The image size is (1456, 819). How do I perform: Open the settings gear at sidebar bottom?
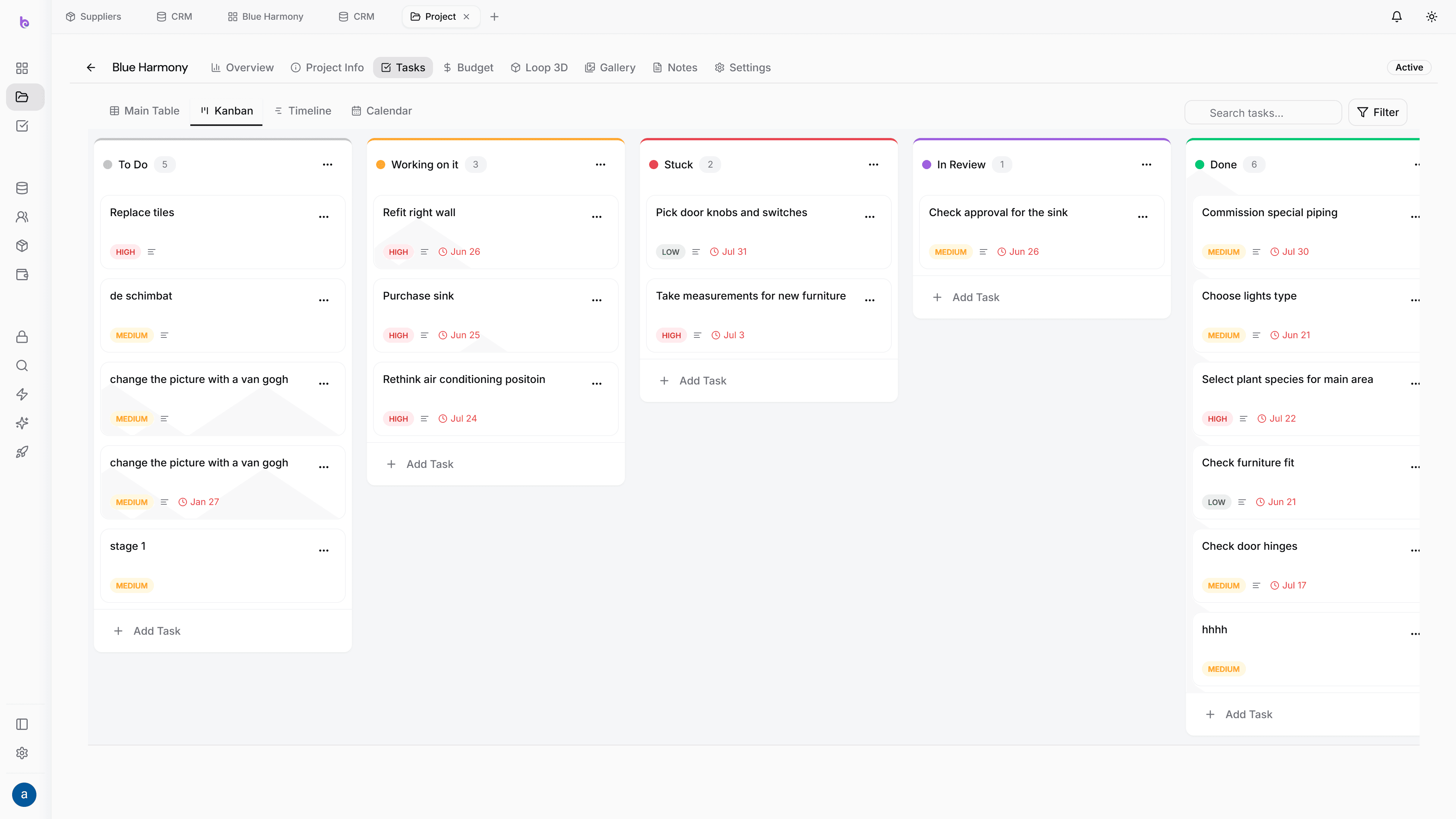click(x=22, y=753)
